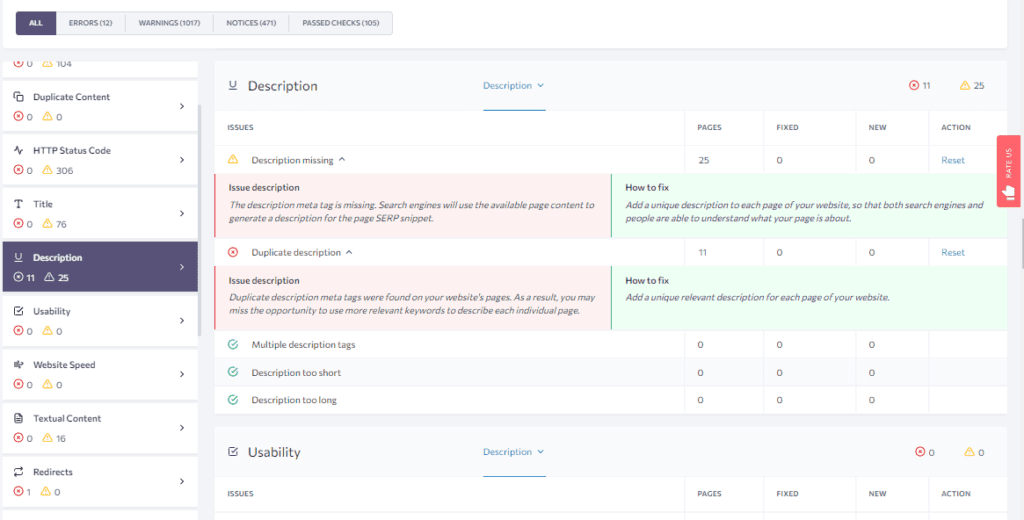Expand Redirects category chevron

coord(182,481)
